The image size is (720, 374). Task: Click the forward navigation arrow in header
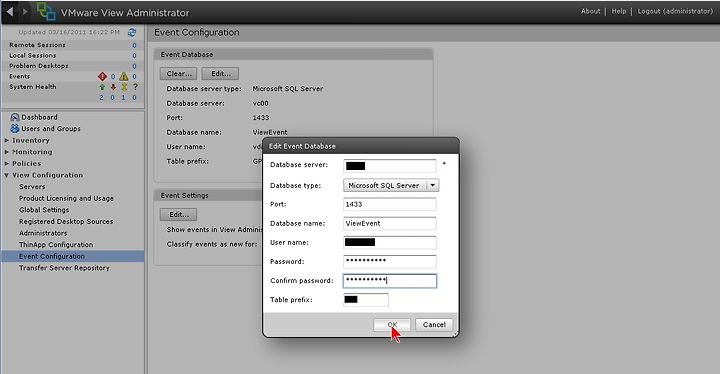coord(26,11)
